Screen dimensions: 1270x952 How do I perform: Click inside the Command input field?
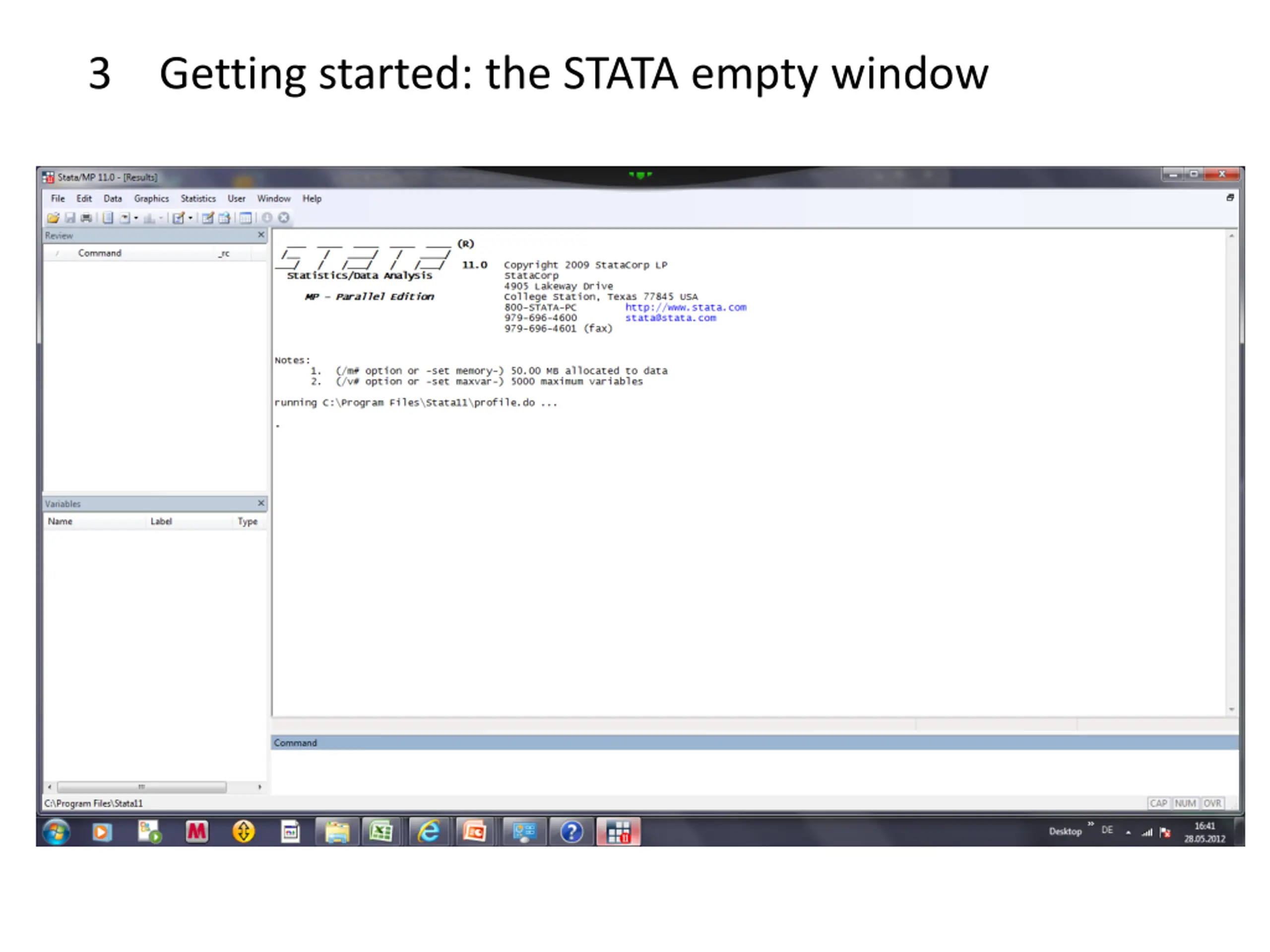pos(755,772)
